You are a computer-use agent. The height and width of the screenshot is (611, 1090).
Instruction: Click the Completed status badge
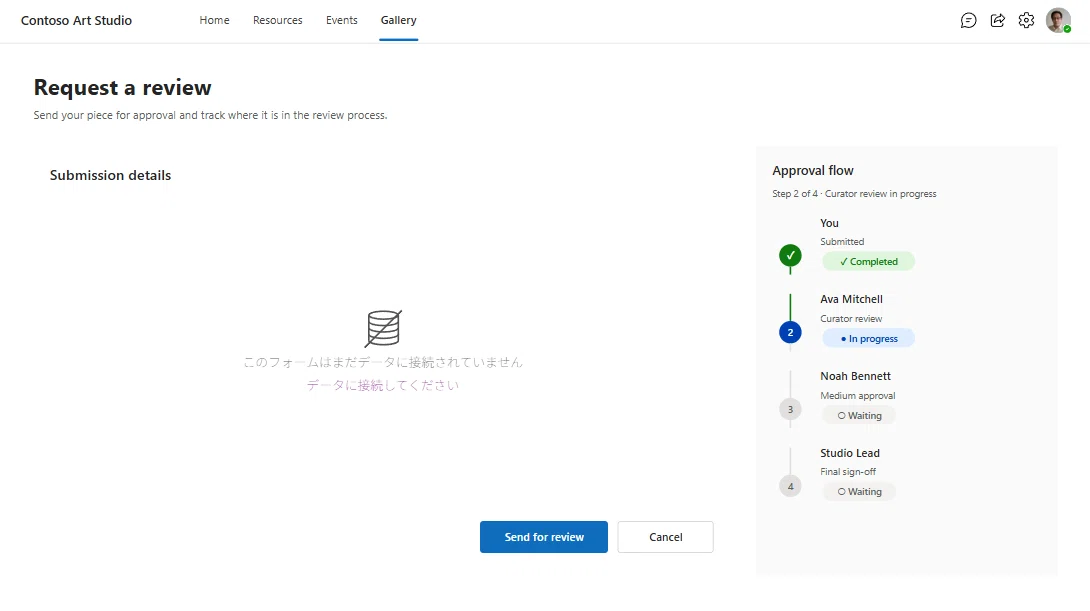[x=868, y=261]
